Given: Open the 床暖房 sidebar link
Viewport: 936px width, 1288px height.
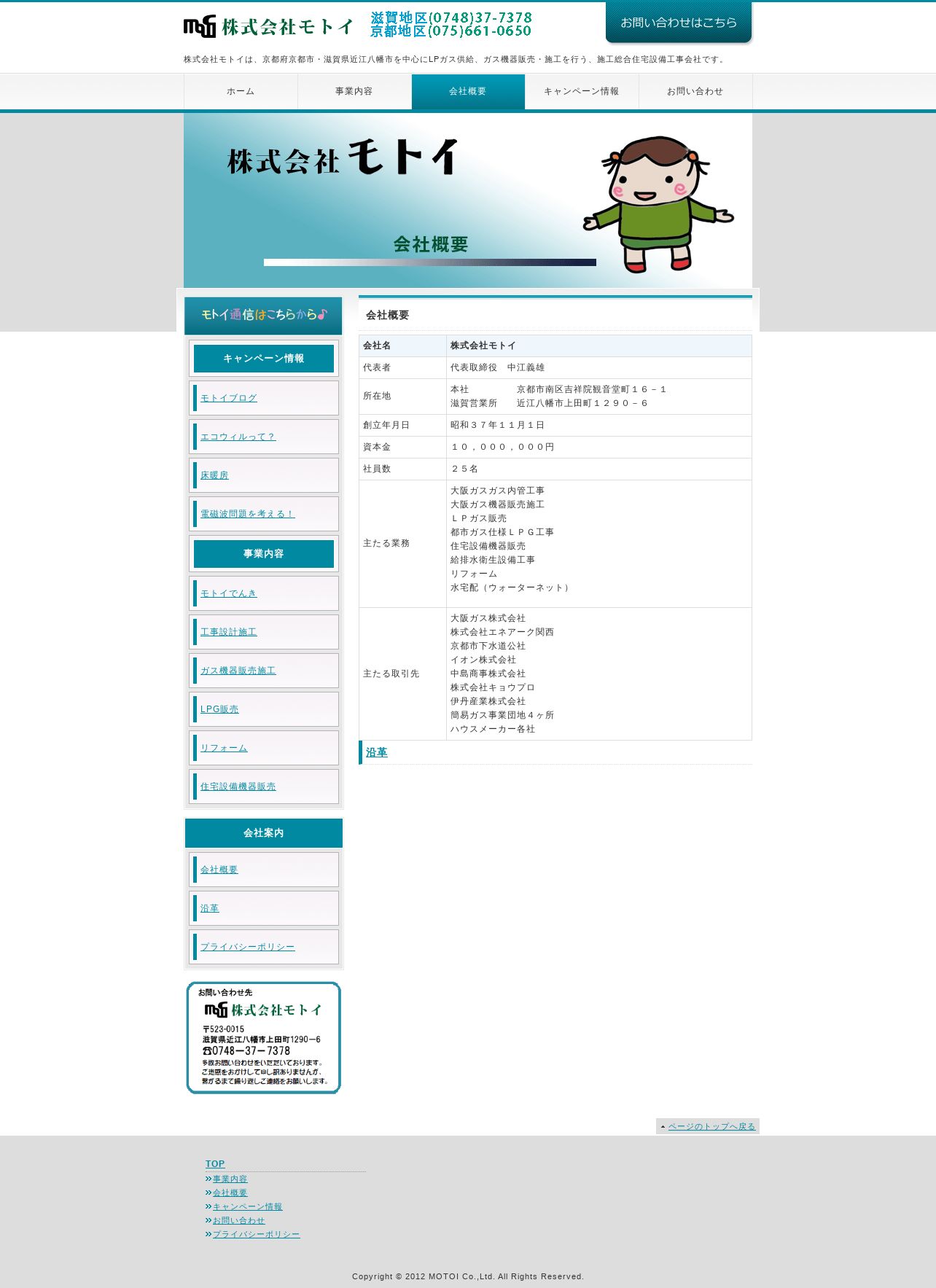Looking at the screenshot, I should coord(214,475).
